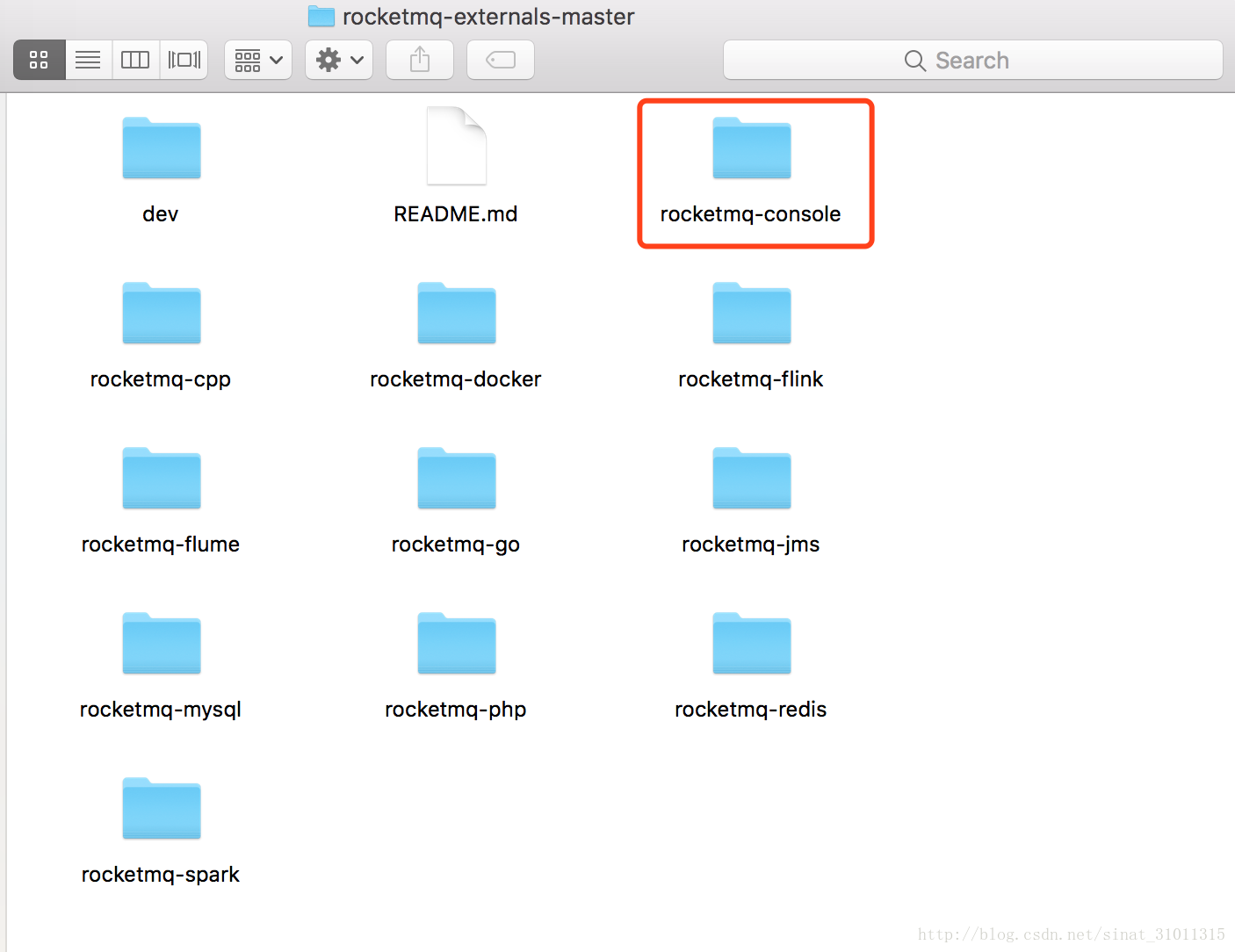Select the rocketmq-mysql folder icon
Image resolution: width=1235 pixels, height=952 pixels.
click(x=162, y=643)
